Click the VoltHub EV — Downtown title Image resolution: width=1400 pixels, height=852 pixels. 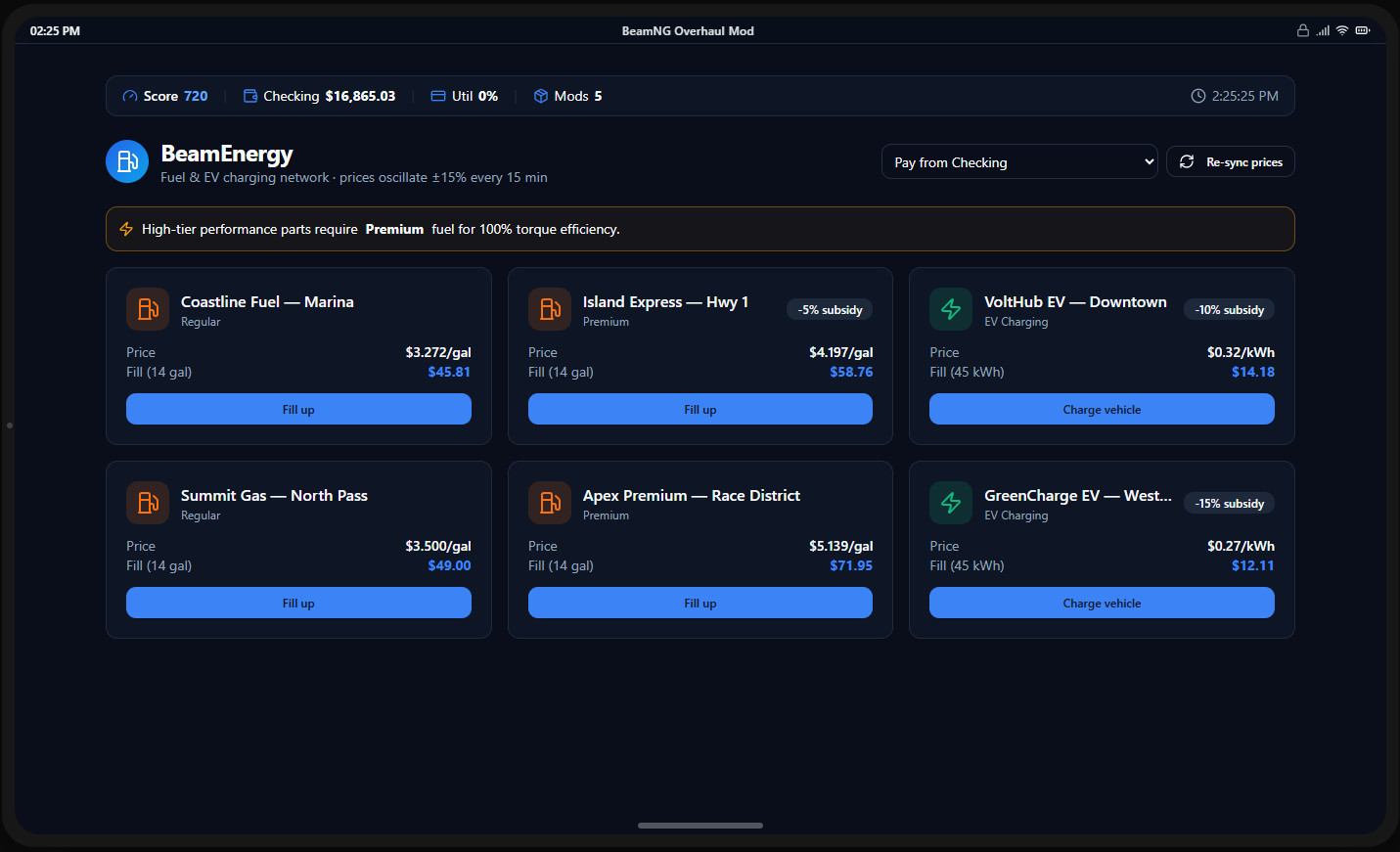(x=1075, y=301)
